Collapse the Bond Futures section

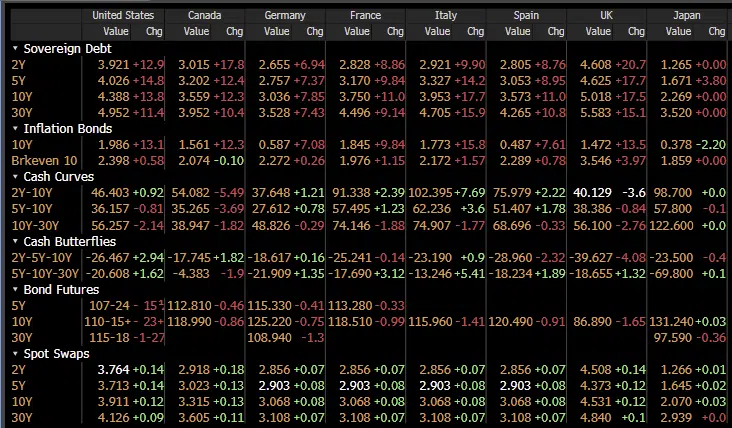tap(15, 290)
